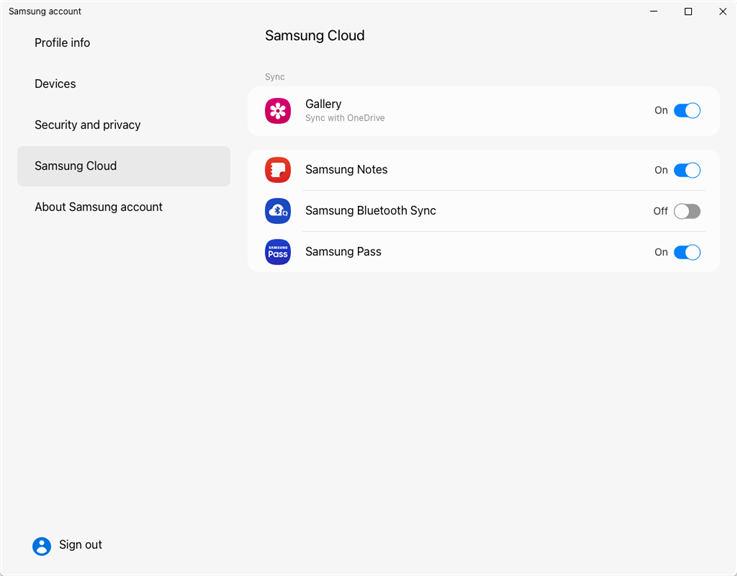Click the 'Sync' section label
Image resolution: width=737 pixels, height=576 pixels.
coord(274,77)
